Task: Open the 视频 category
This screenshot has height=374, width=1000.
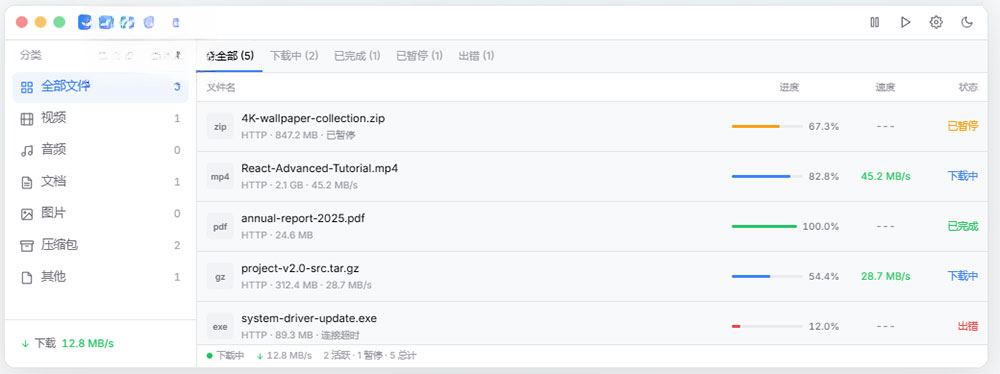Action: (x=100, y=118)
